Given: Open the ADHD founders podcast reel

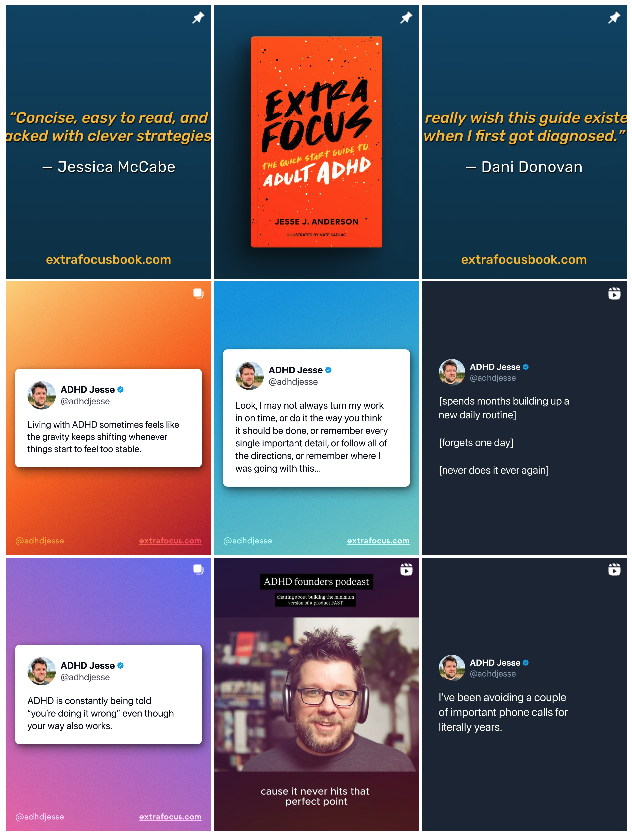Looking at the screenshot, I should [x=317, y=694].
